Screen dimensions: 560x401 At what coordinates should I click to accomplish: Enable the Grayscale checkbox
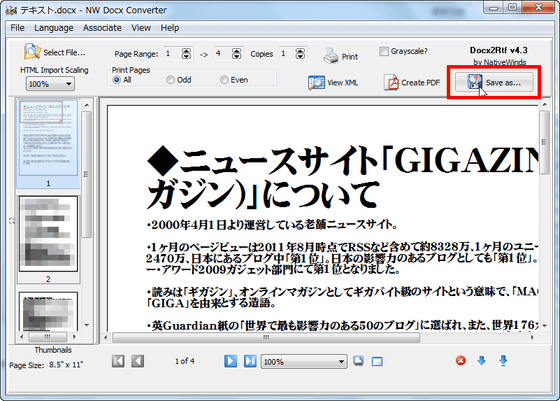(x=384, y=51)
